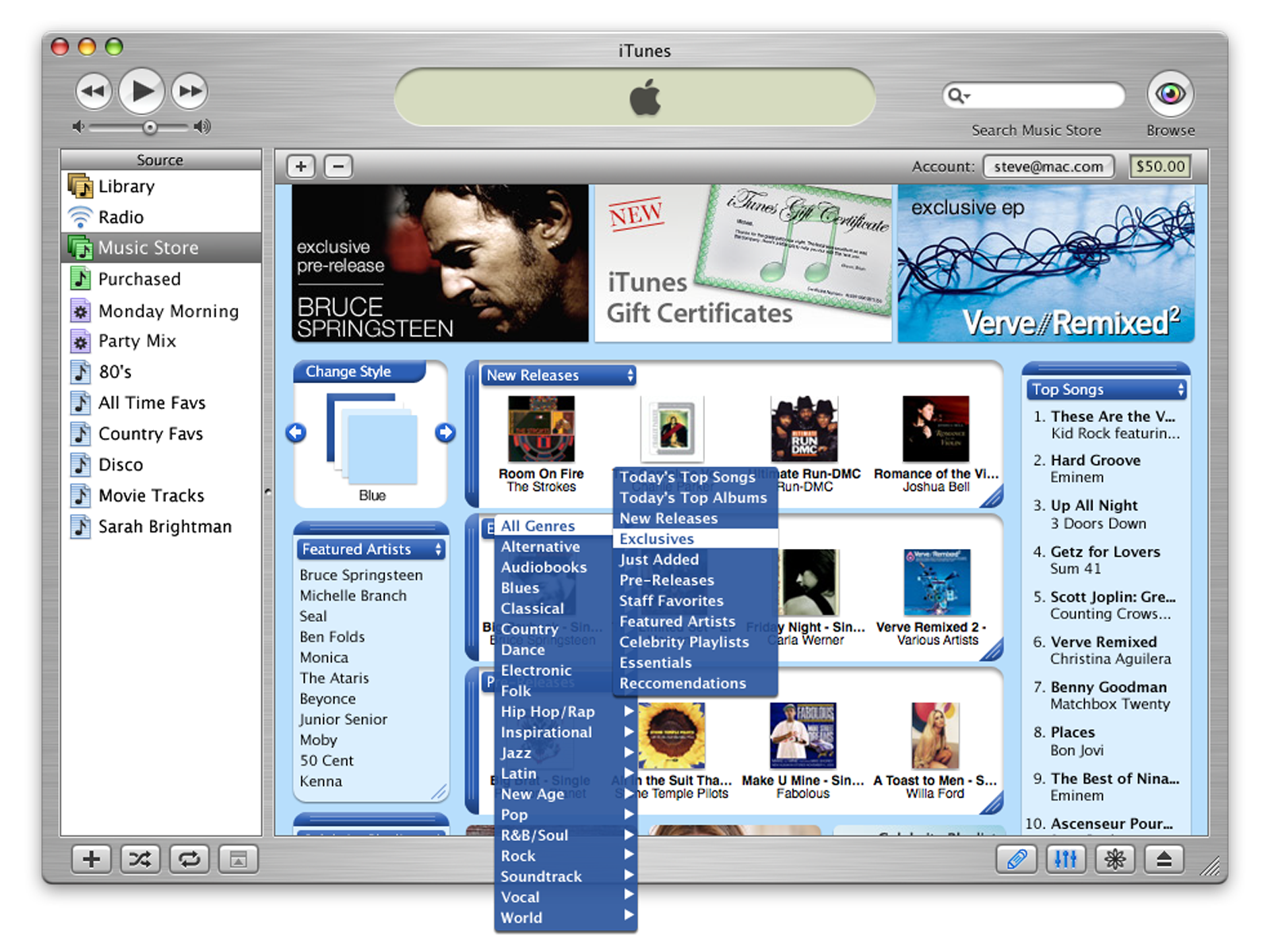
Task: Click the Browse eye icon
Action: 1170,94
